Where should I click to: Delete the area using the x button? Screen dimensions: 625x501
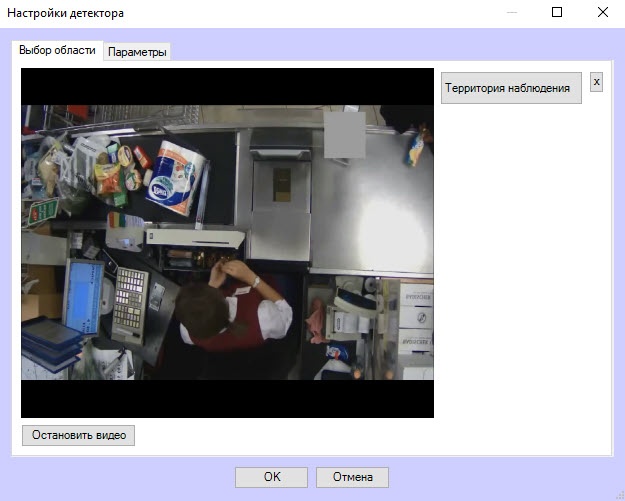[x=596, y=82]
